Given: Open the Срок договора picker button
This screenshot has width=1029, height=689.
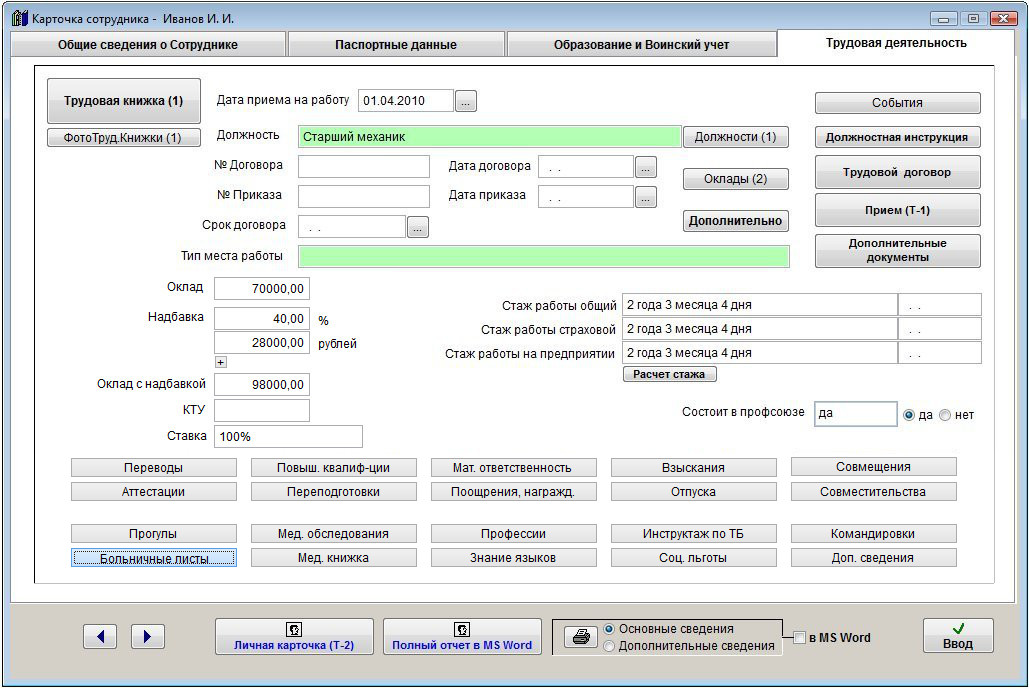Looking at the screenshot, I should coord(418,227).
